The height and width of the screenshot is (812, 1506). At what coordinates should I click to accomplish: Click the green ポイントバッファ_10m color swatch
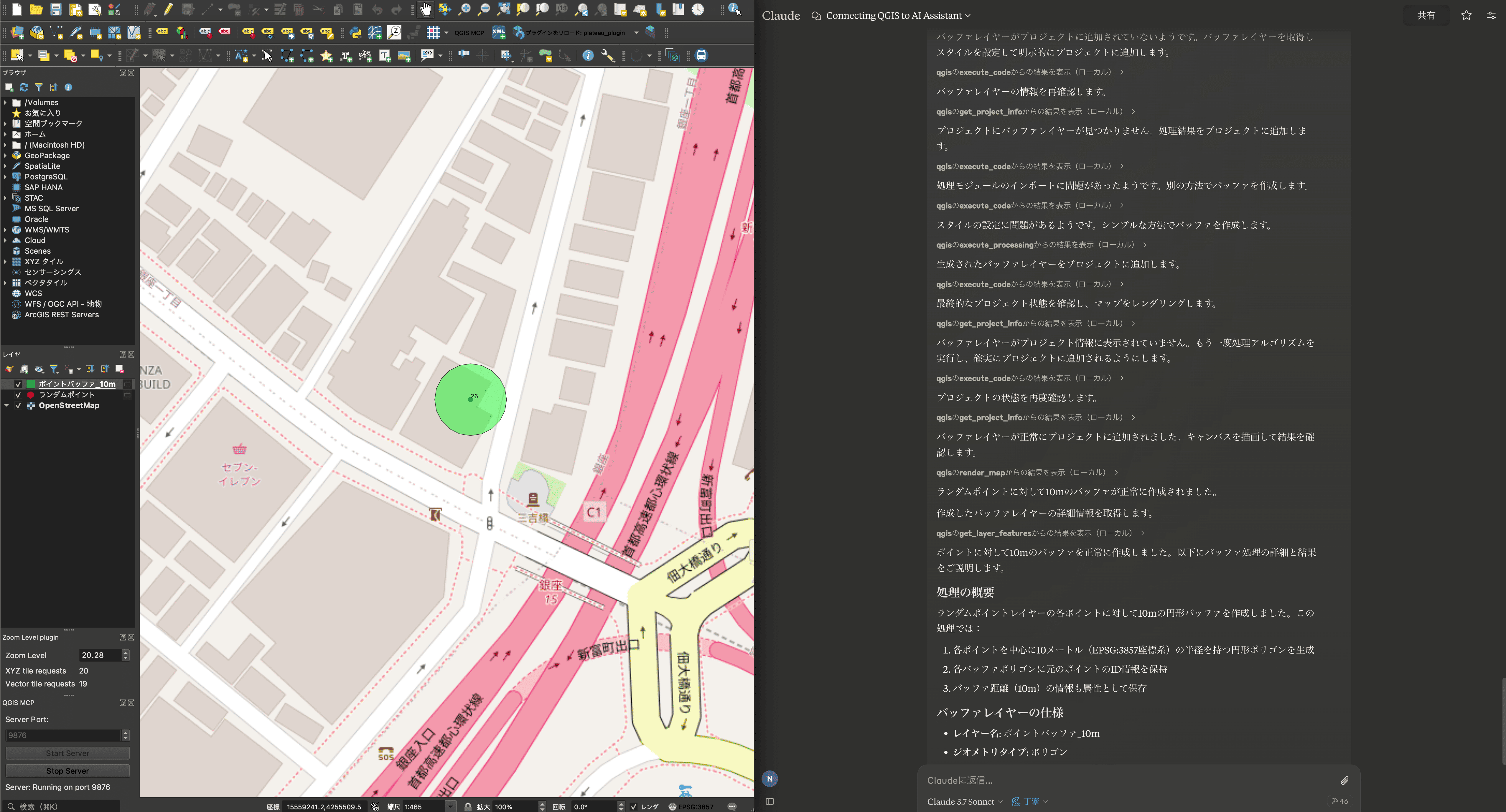click(30, 384)
